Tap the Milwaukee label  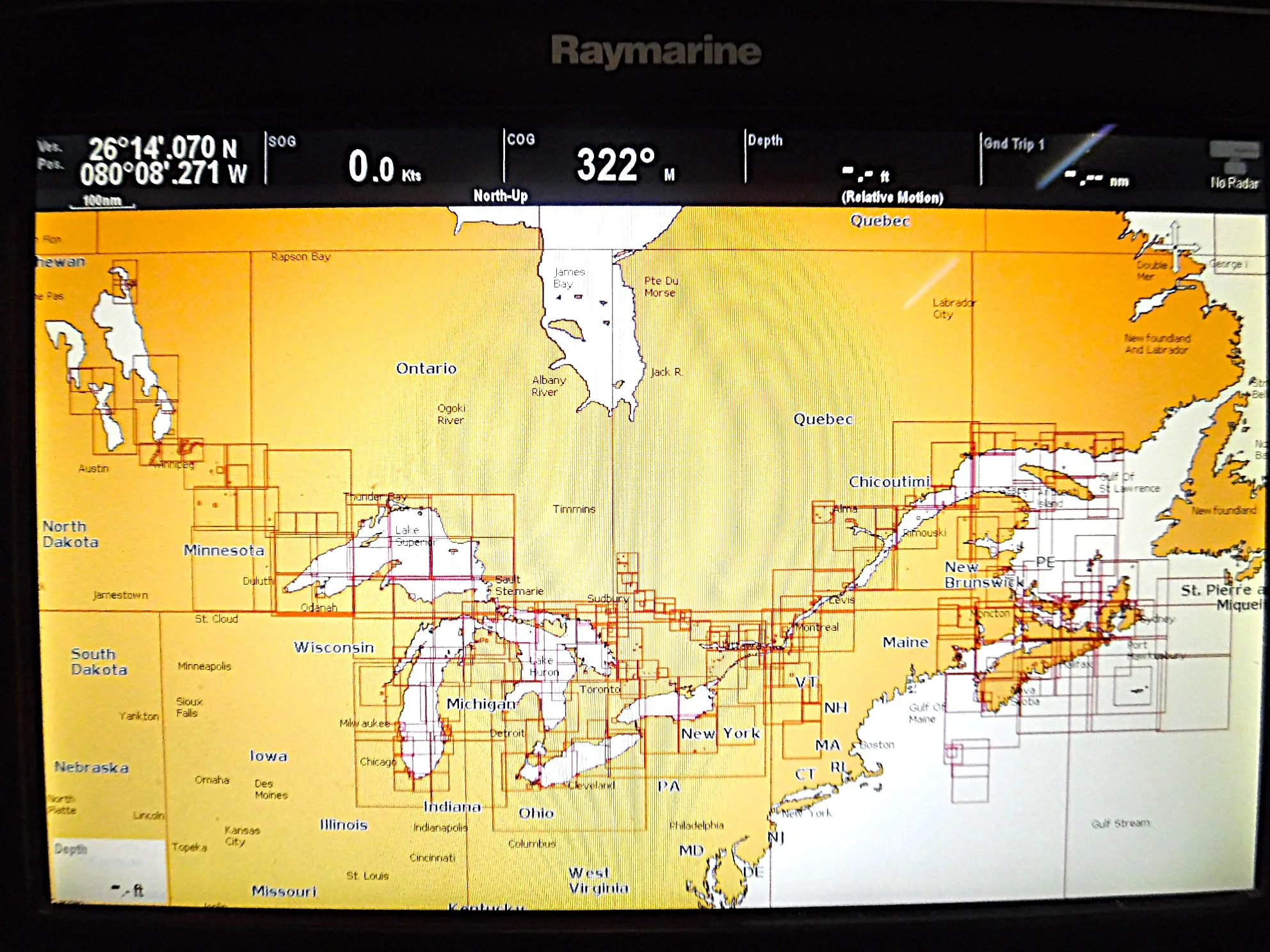coord(365,723)
